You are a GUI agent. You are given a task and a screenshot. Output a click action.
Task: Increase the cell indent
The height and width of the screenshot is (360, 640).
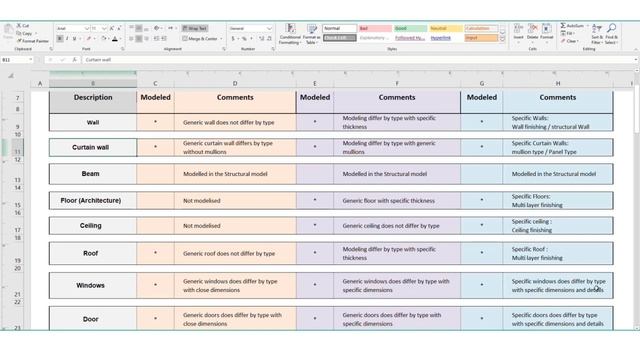pyautogui.click(x=164, y=39)
